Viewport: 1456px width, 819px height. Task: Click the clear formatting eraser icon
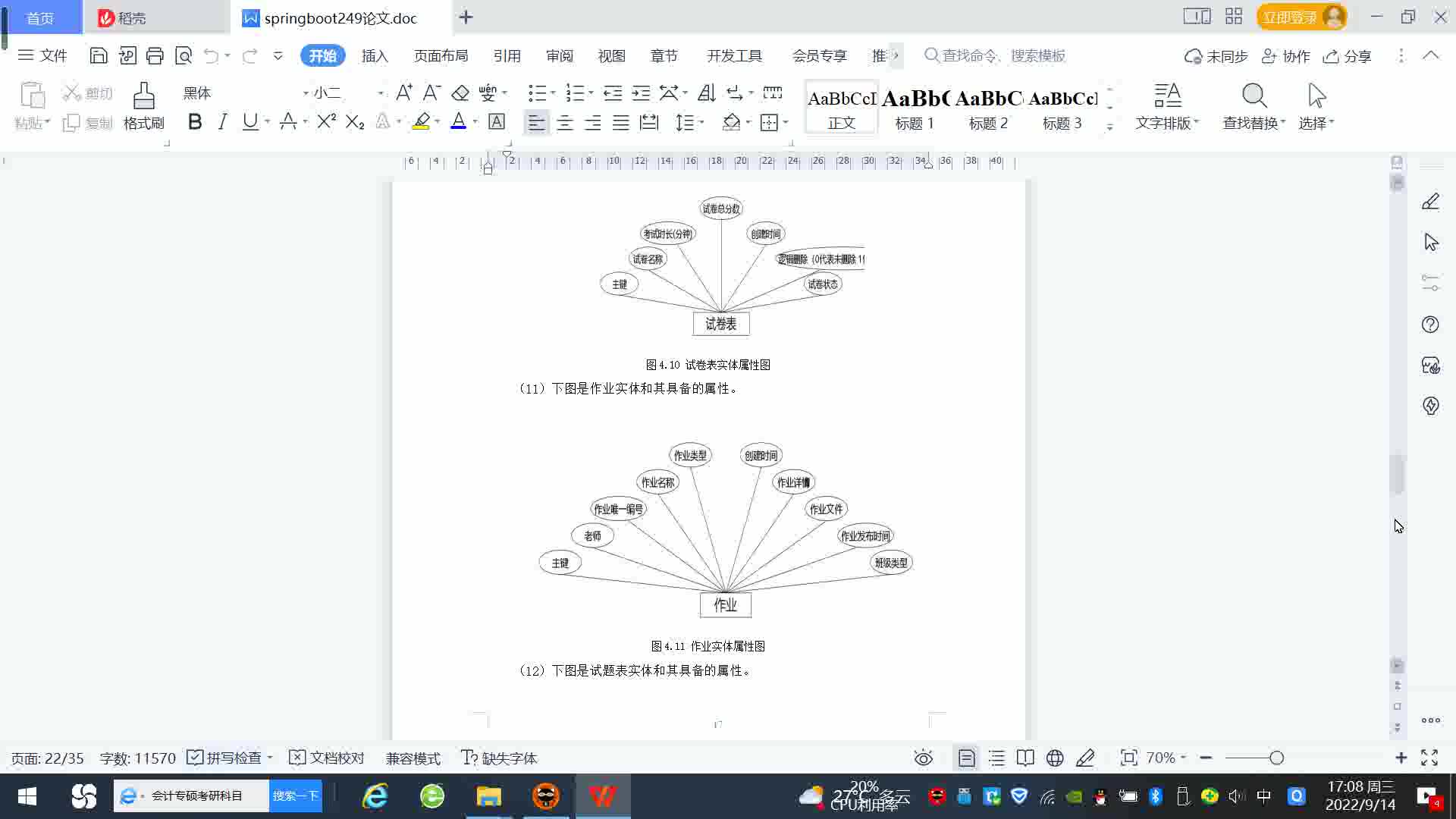coord(460,93)
